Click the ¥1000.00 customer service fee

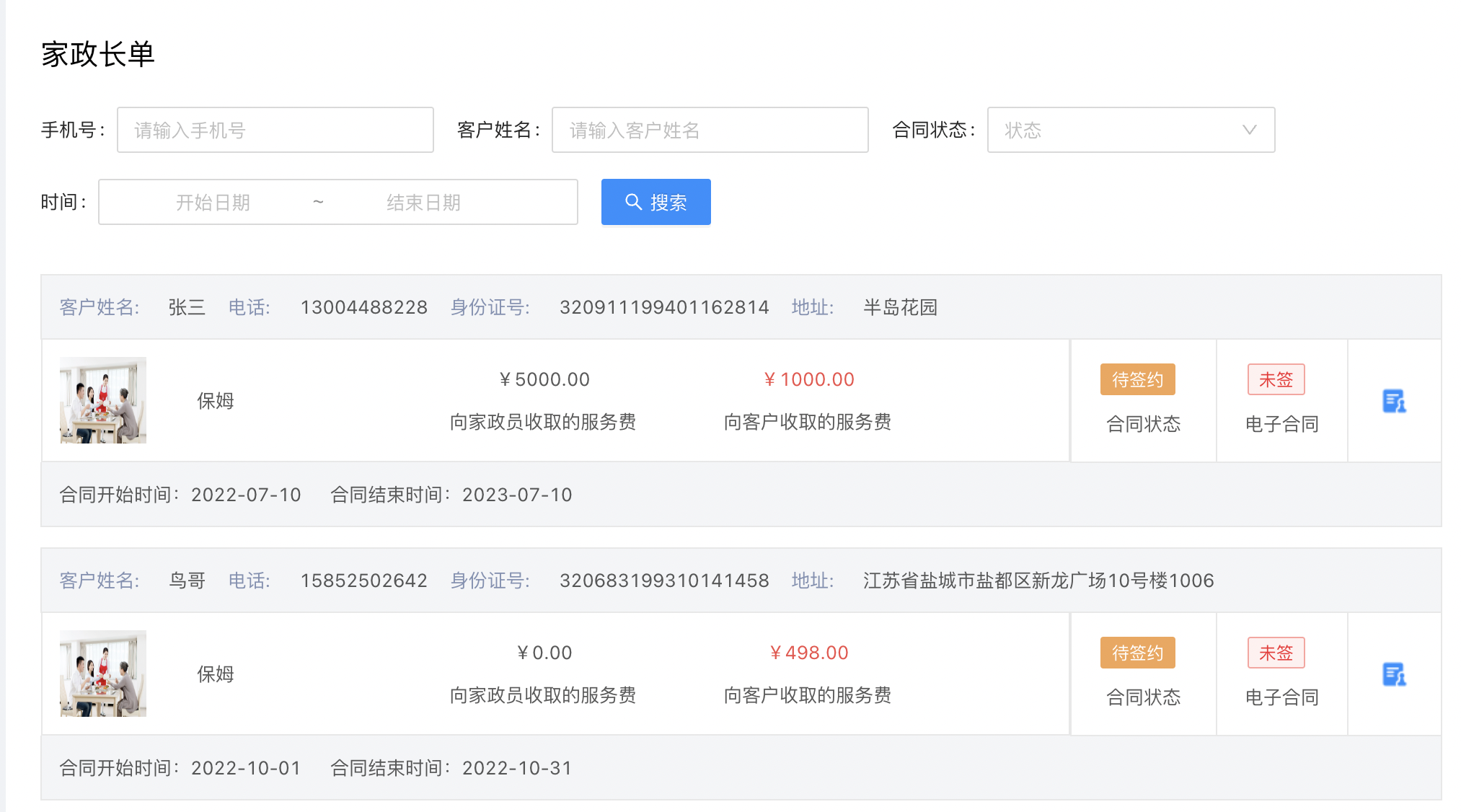pos(808,379)
